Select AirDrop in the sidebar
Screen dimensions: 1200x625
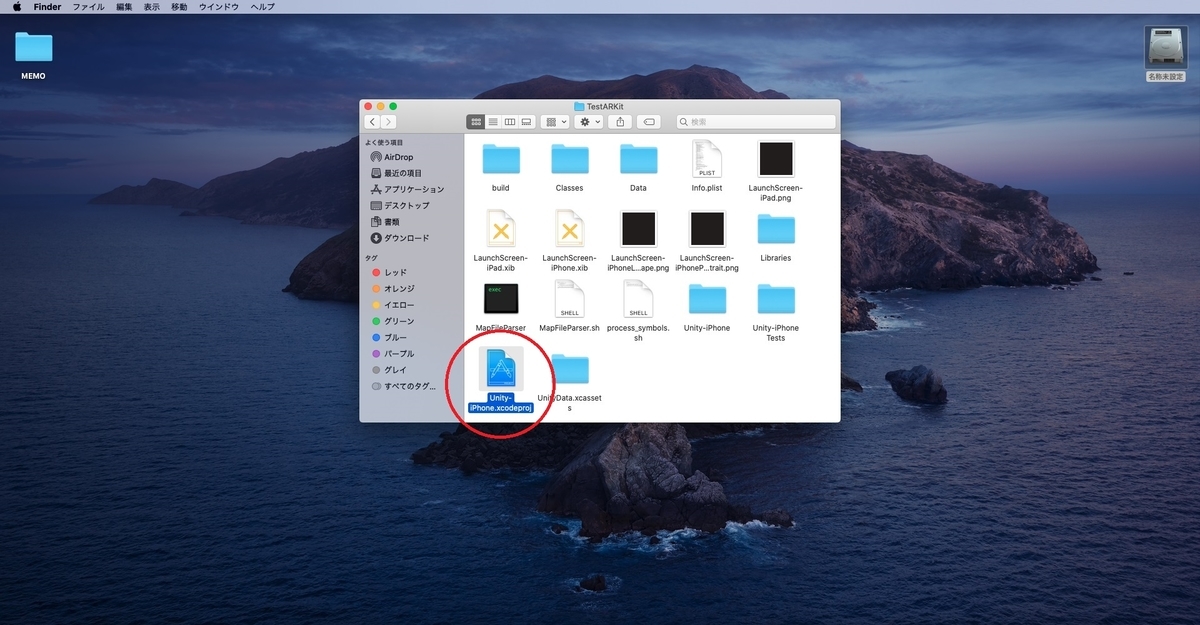point(396,156)
